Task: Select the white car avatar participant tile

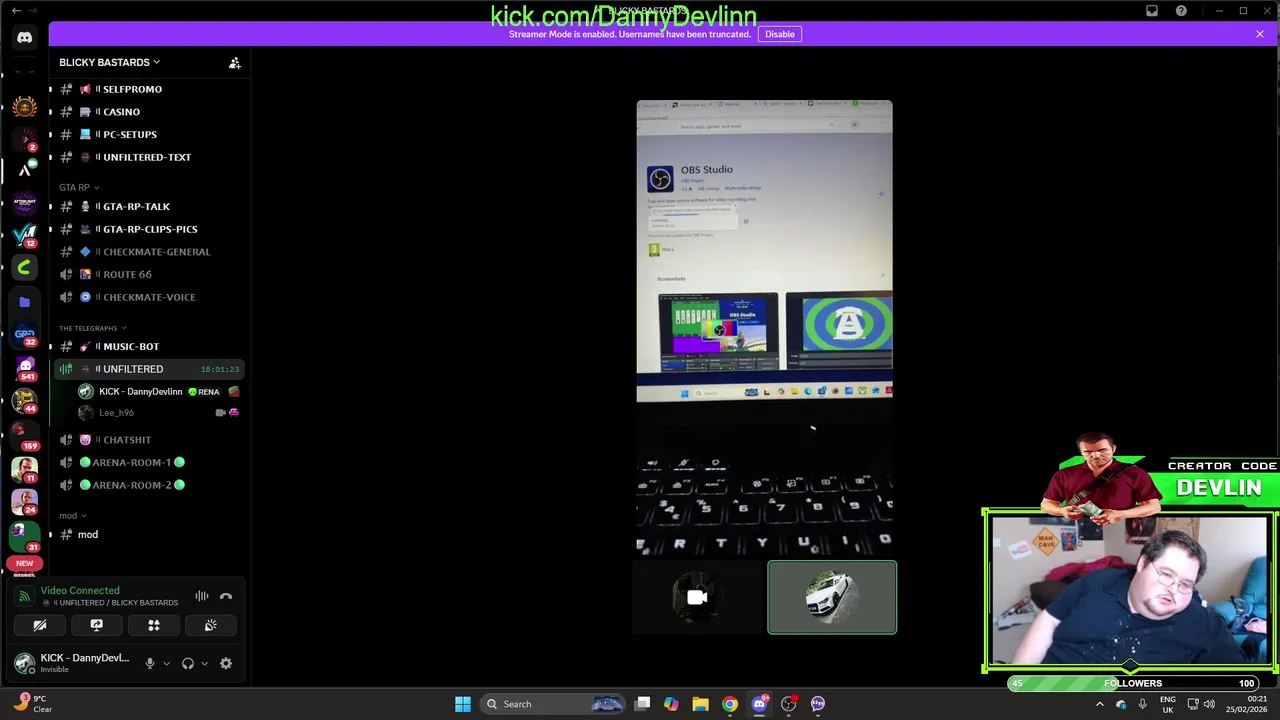Action: (x=832, y=598)
